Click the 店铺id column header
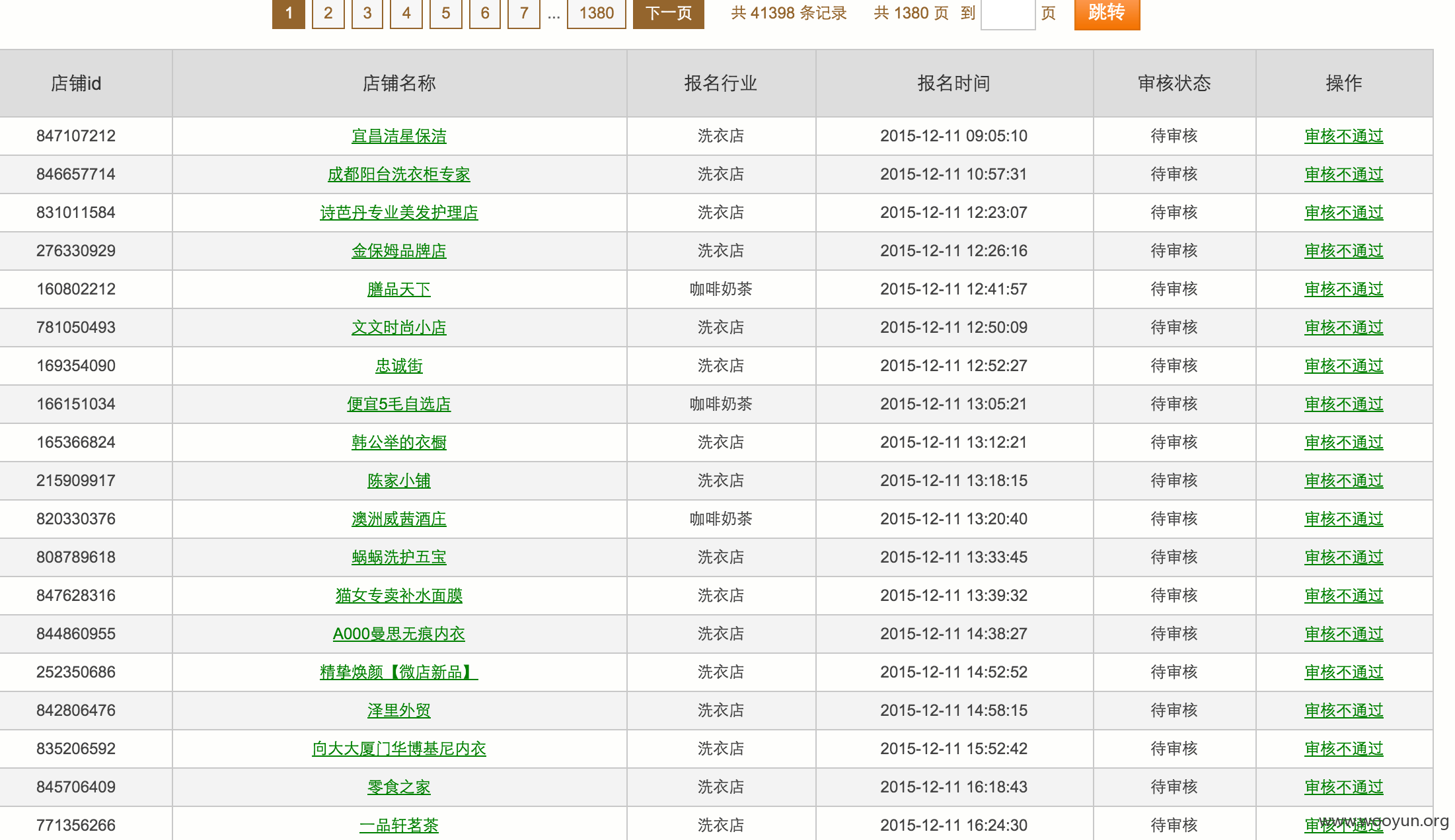1455x840 pixels. point(86,83)
